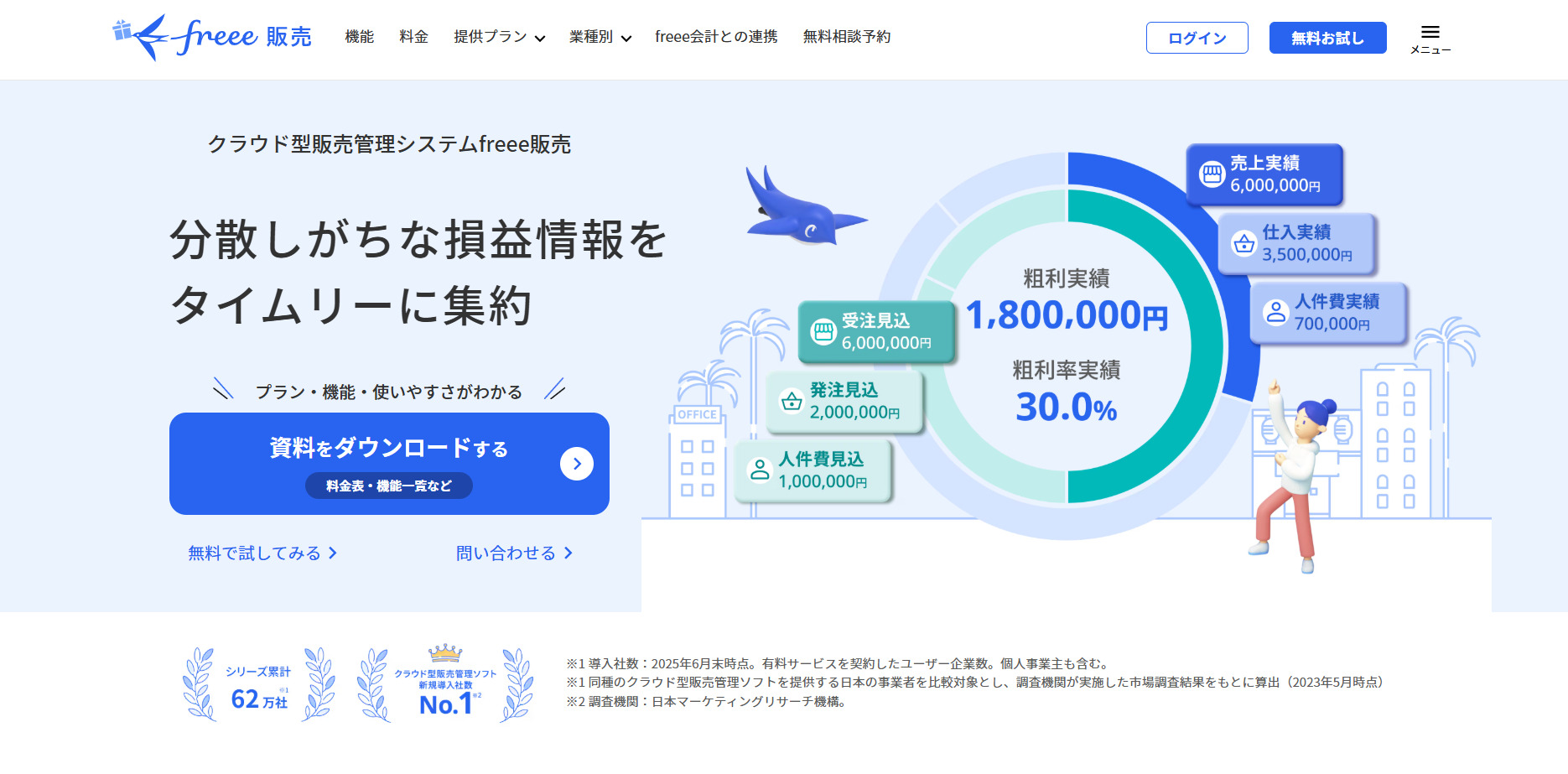Image resolution: width=1568 pixels, height=774 pixels.
Task: Click the 人件費見込 1,000,000円 text
Action: click(x=823, y=470)
